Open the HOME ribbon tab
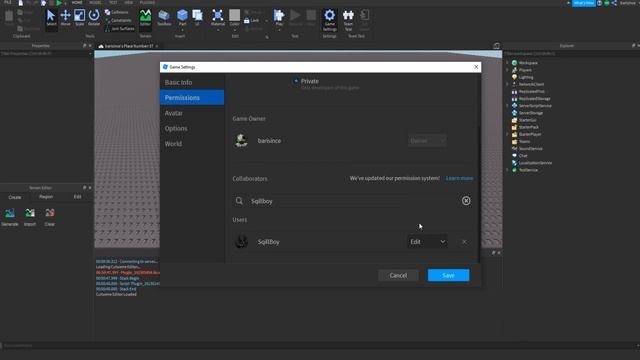The image size is (640, 360). pyautogui.click(x=77, y=2)
